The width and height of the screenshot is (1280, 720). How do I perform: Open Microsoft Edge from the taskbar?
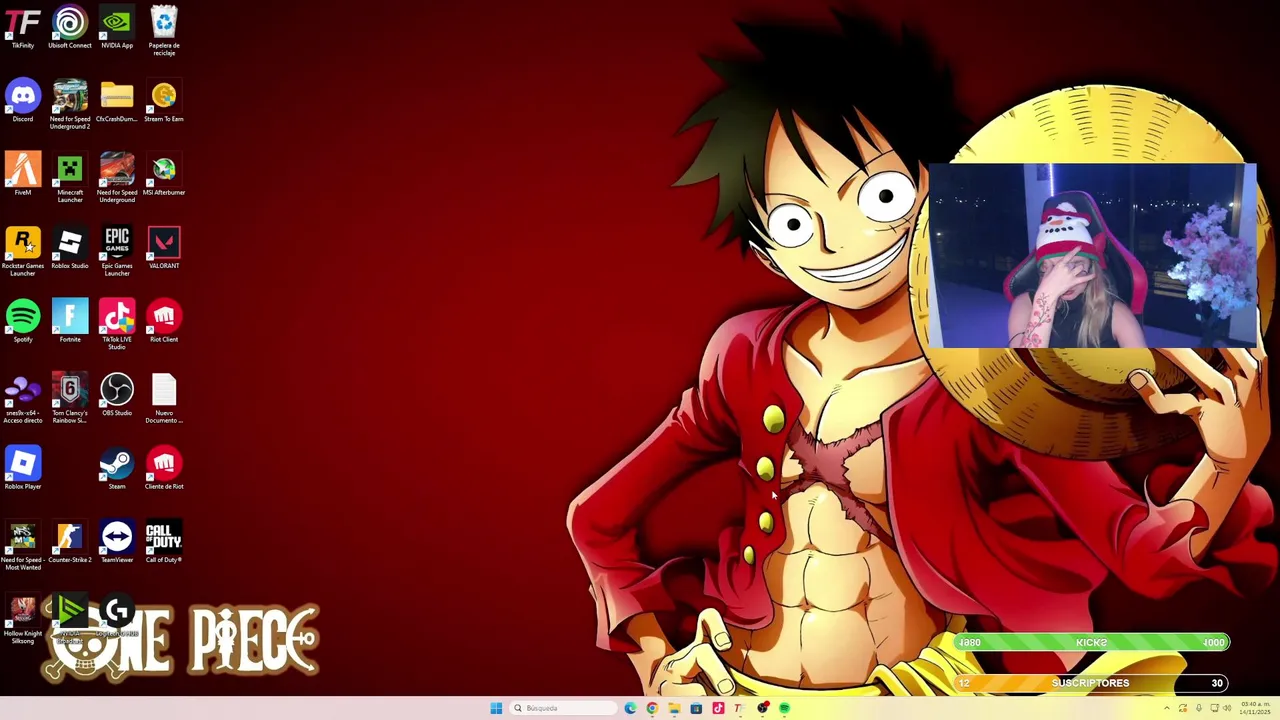630,708
